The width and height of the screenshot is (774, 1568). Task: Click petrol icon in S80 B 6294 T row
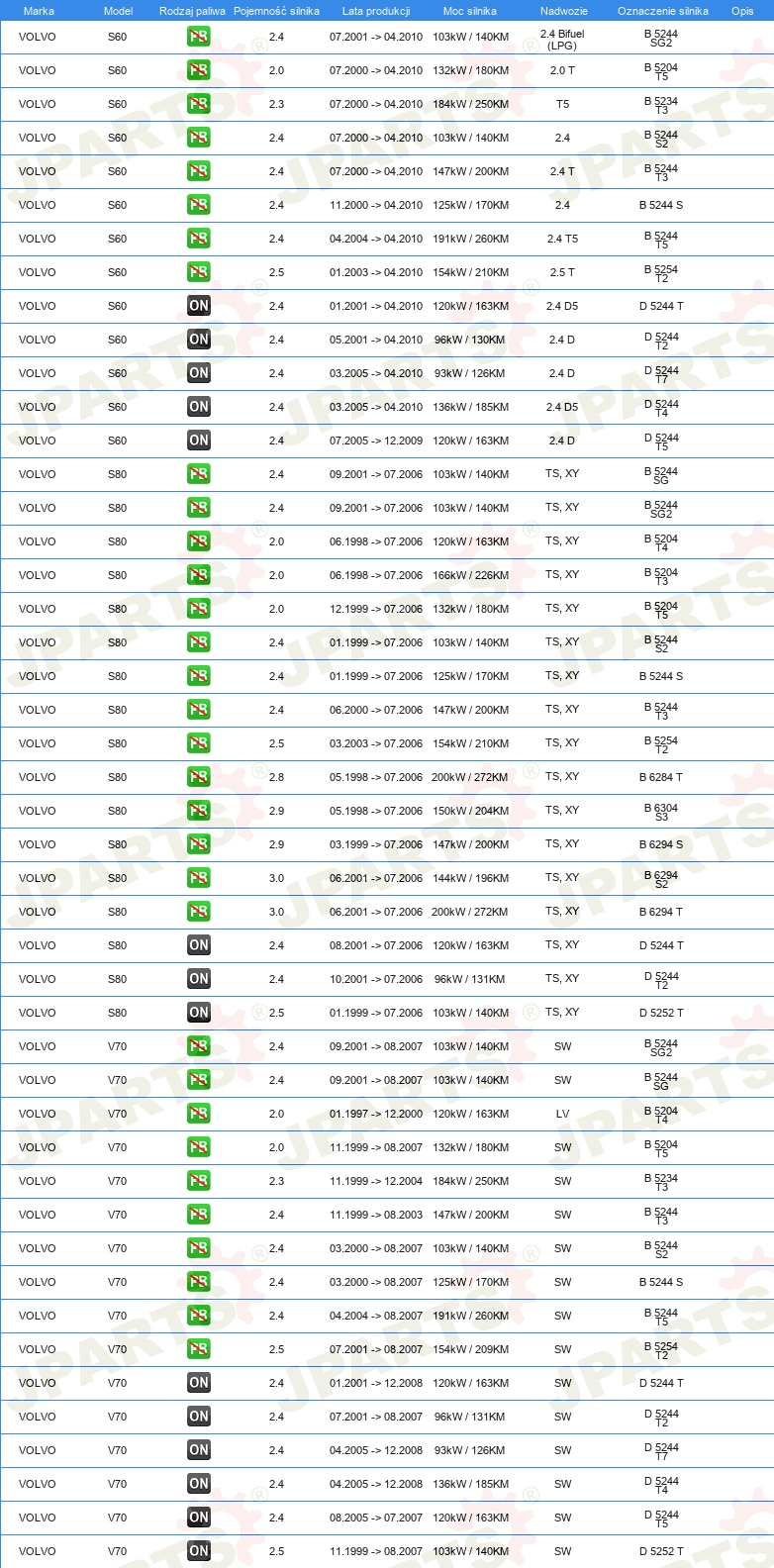(x=199, y=912)
